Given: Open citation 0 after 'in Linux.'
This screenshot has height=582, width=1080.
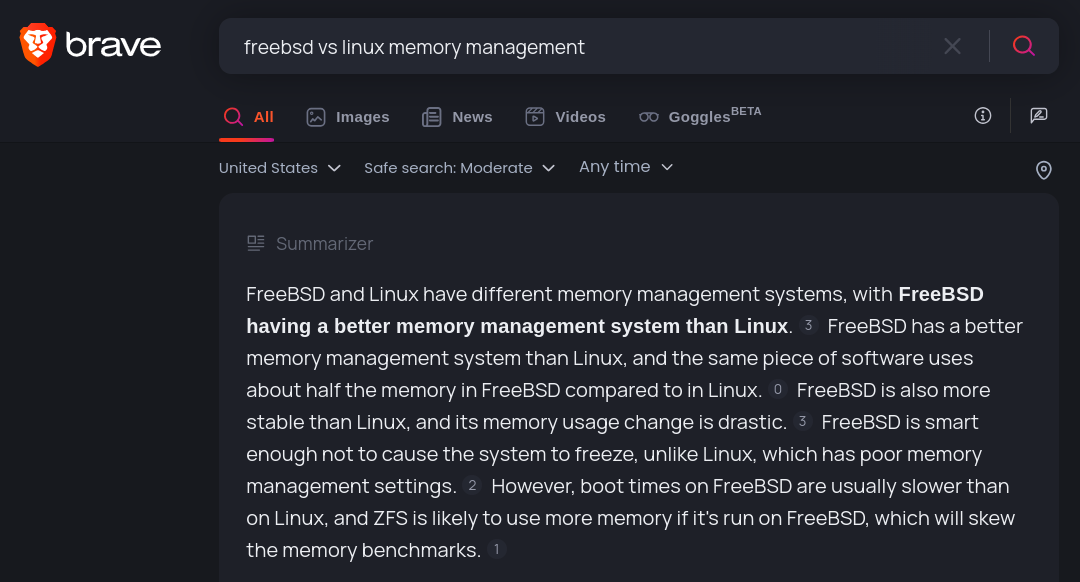Looking at the screenshot, I should (778, 390).
